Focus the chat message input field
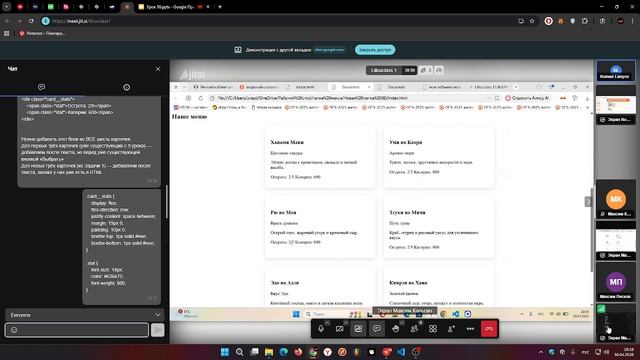This screenshot has height=360, width=640. [x=77, y=330]
